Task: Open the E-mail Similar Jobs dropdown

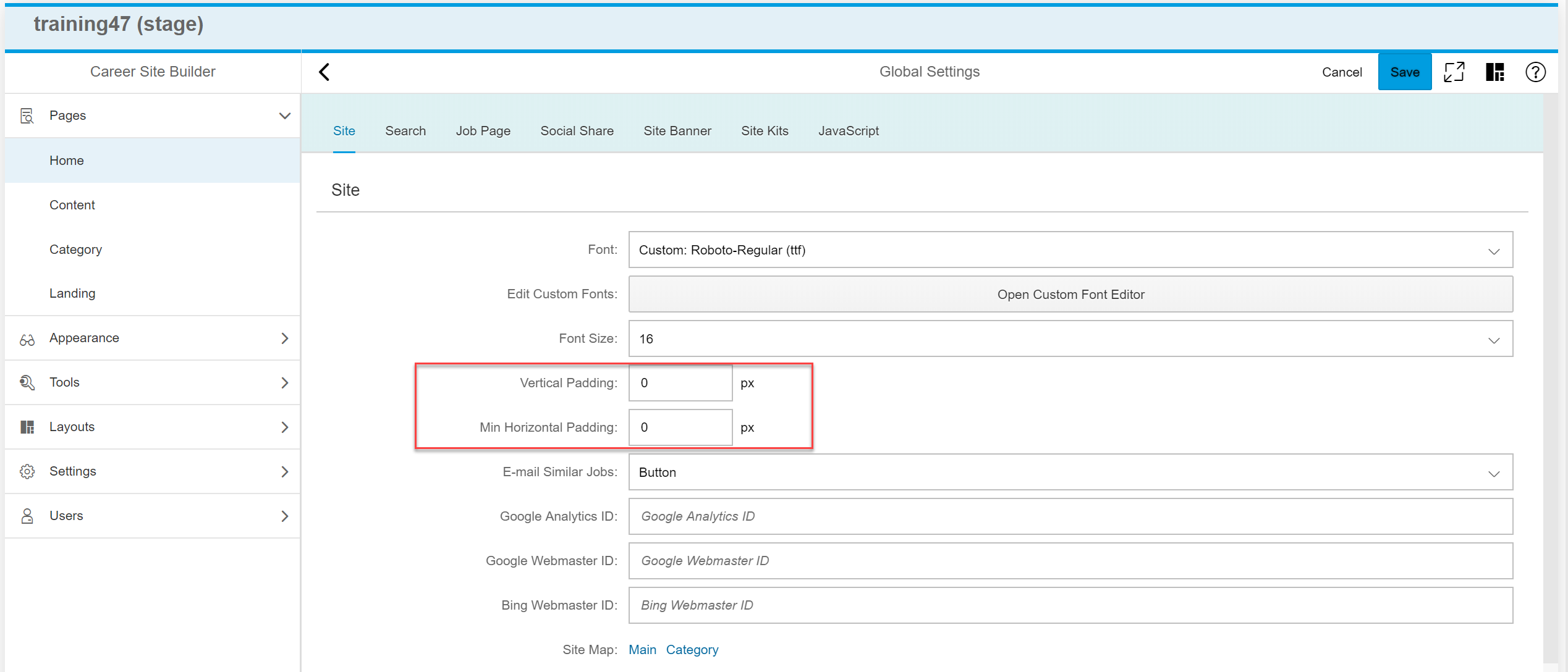Action: pyautogui.click(x=1070, y=472)
